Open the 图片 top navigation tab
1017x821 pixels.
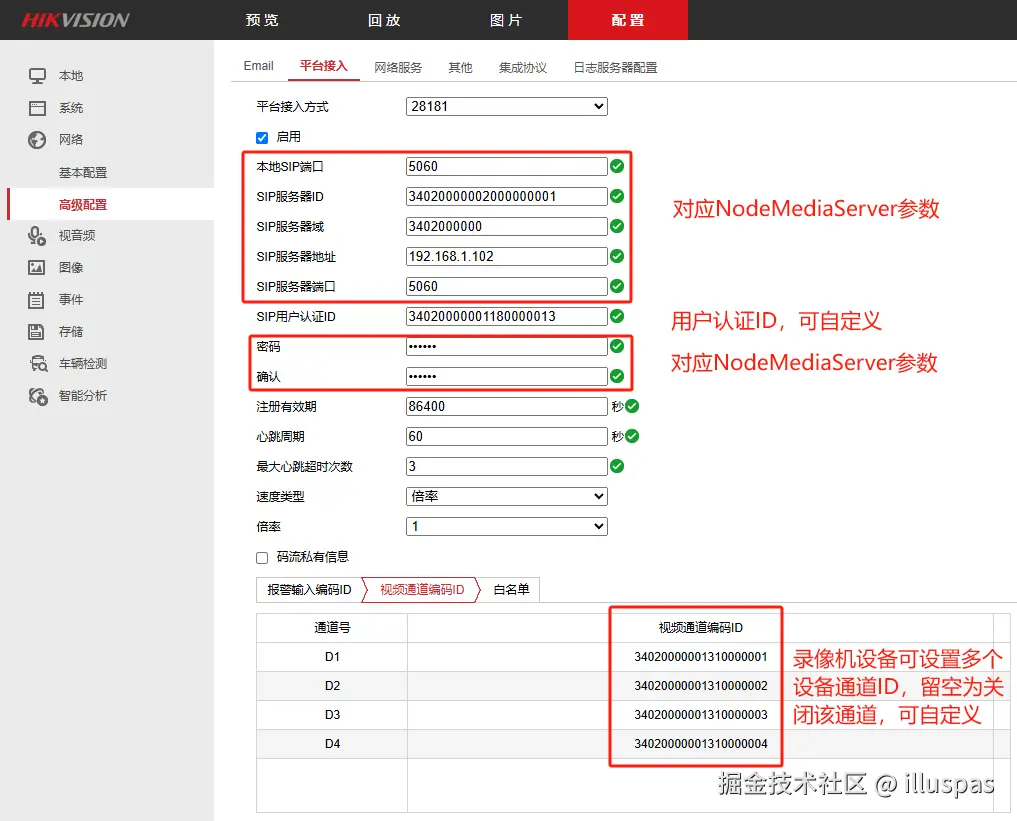click(x=506, y=20)
